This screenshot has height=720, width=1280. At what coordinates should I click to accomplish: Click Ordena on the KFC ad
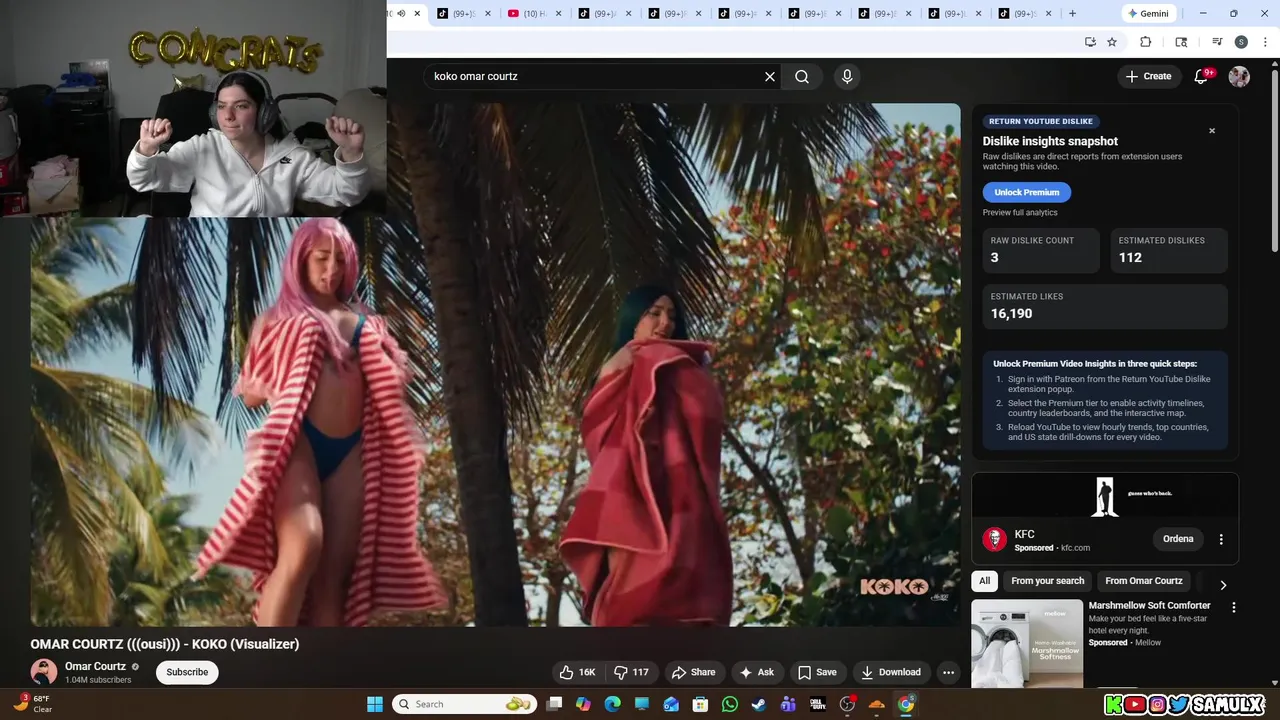pos(1178,539)
